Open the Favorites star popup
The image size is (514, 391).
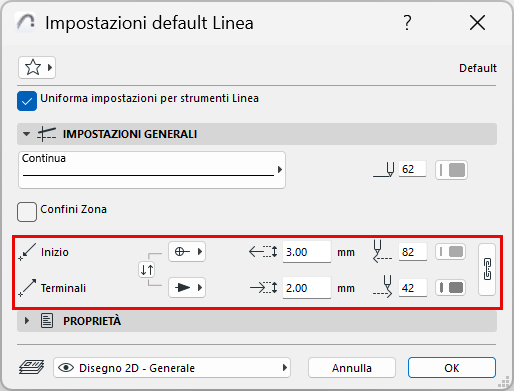point(37,68)
